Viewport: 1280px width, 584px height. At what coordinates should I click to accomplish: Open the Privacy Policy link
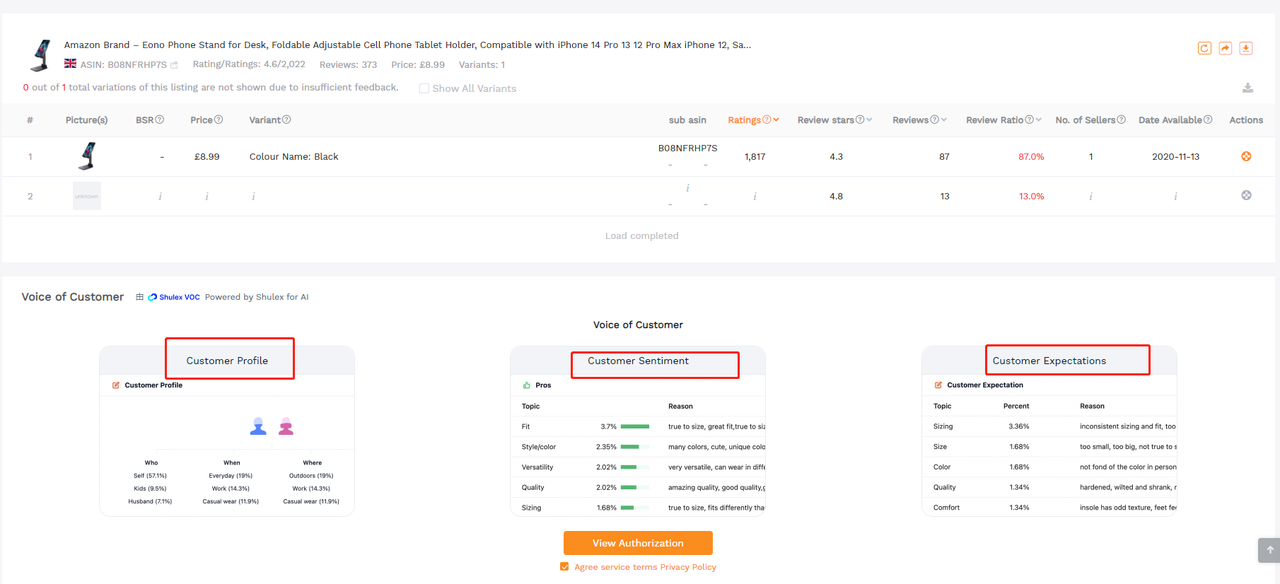(688, 567)
